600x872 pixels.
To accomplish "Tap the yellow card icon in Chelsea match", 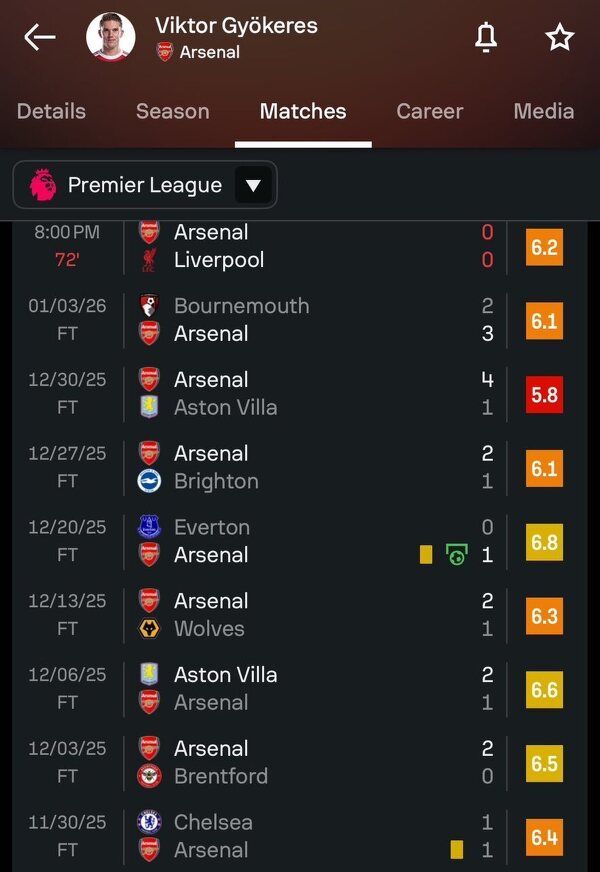I will pos(456,849).
